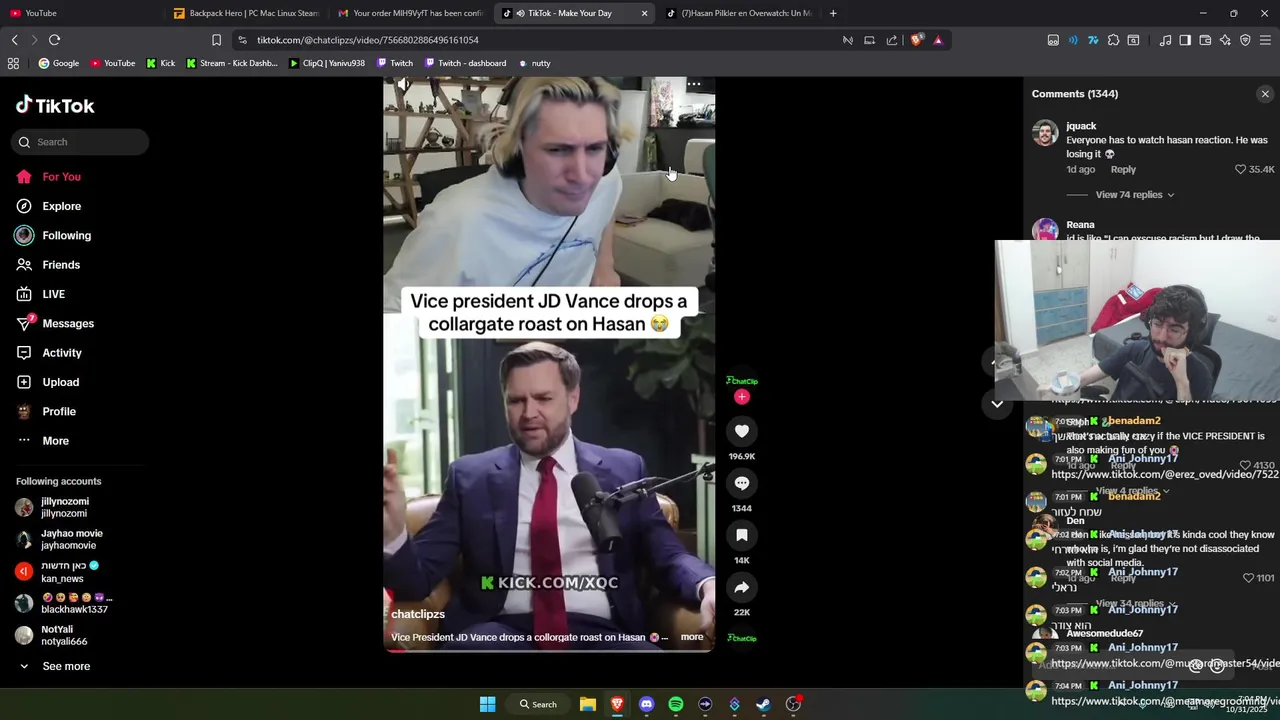
Task: Click TikTok logo in sidebar
Action: click(55, 105)
